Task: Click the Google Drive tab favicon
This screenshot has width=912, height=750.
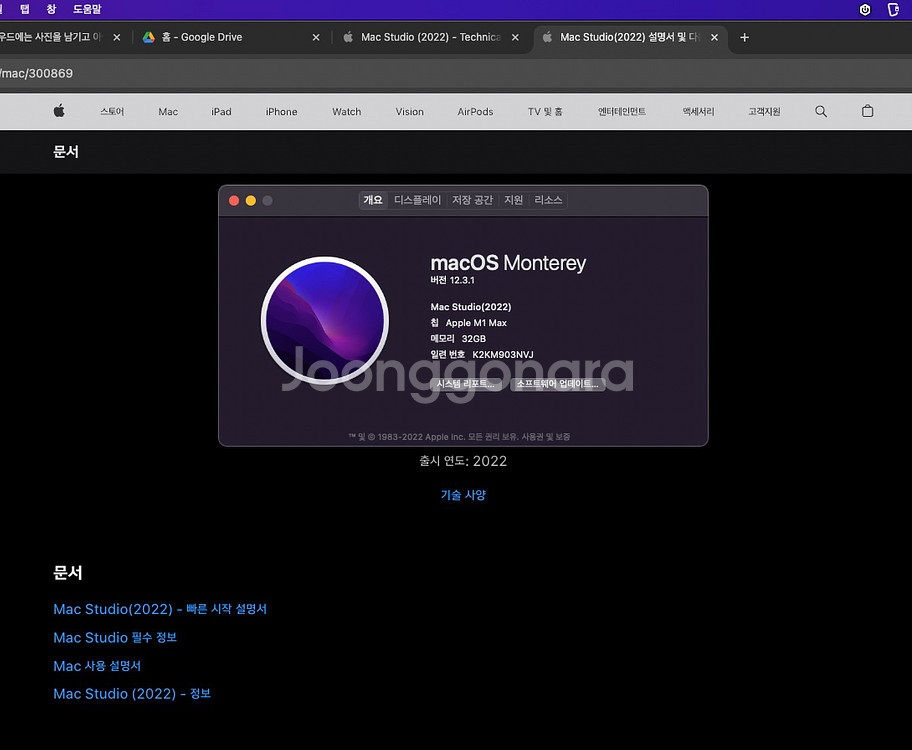Action: click(149, 37)
